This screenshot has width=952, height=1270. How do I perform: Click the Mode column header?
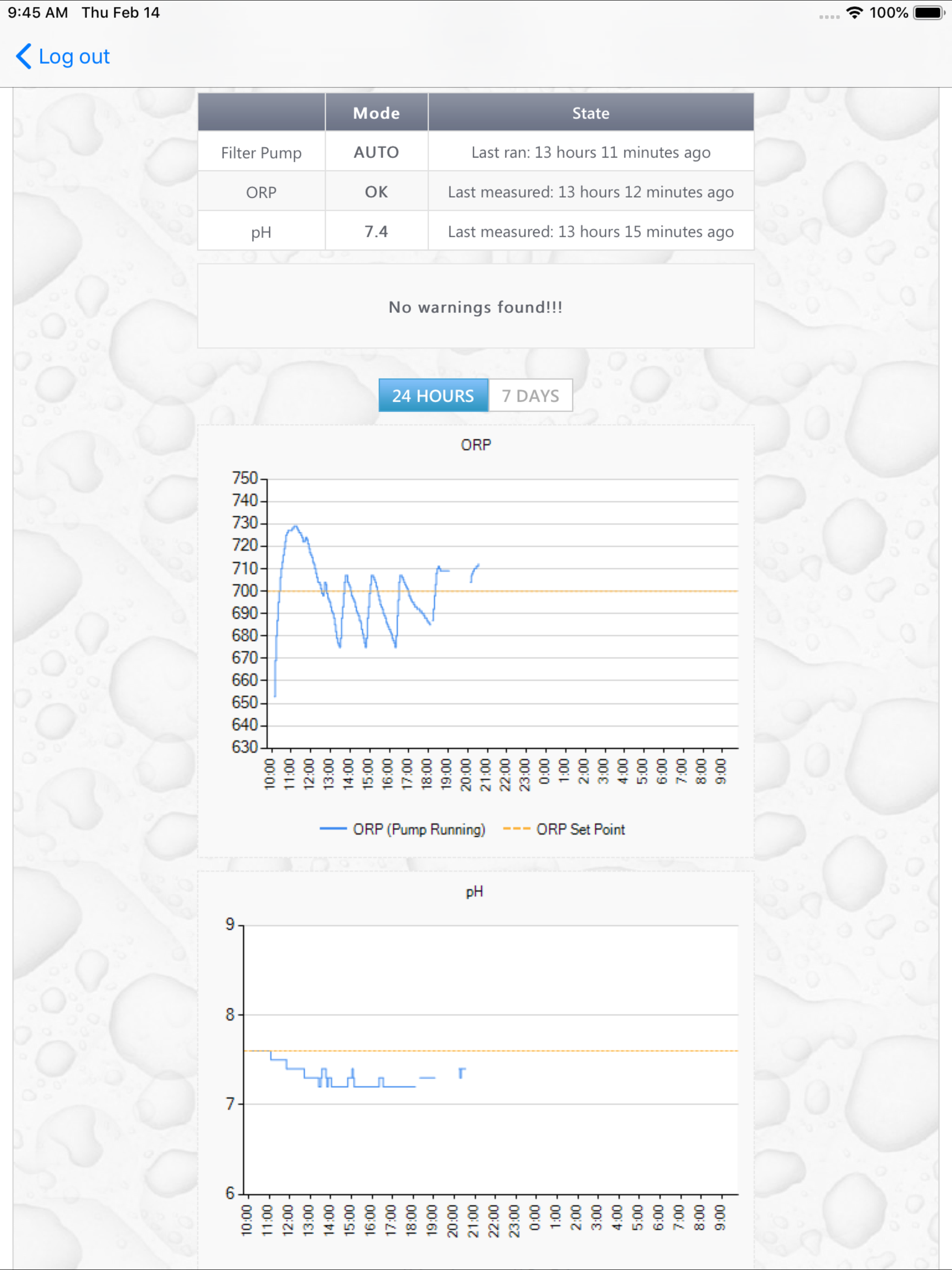click(376, 113)
